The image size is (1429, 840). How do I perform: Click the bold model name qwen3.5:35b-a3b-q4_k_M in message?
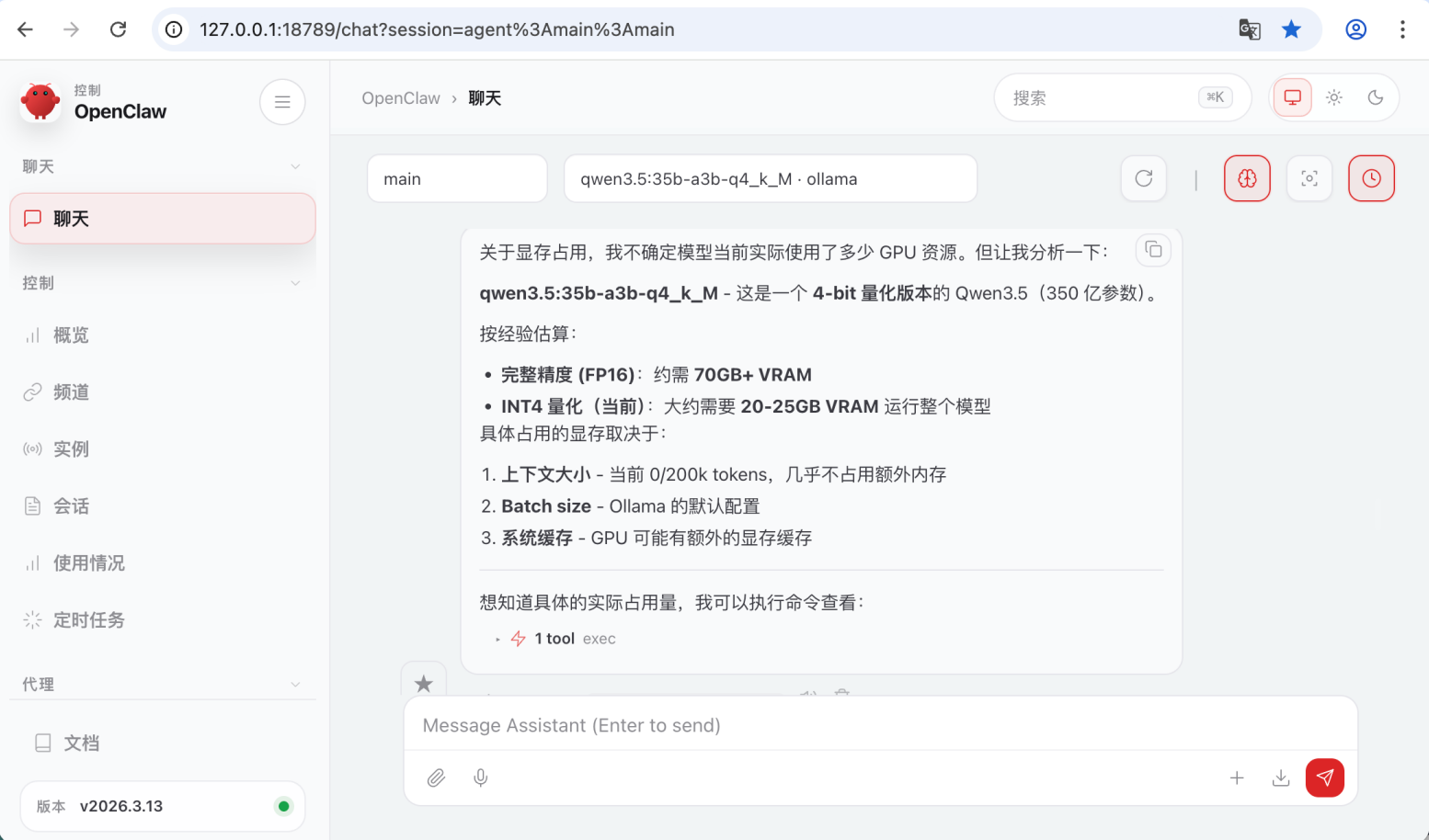point(599,294)
